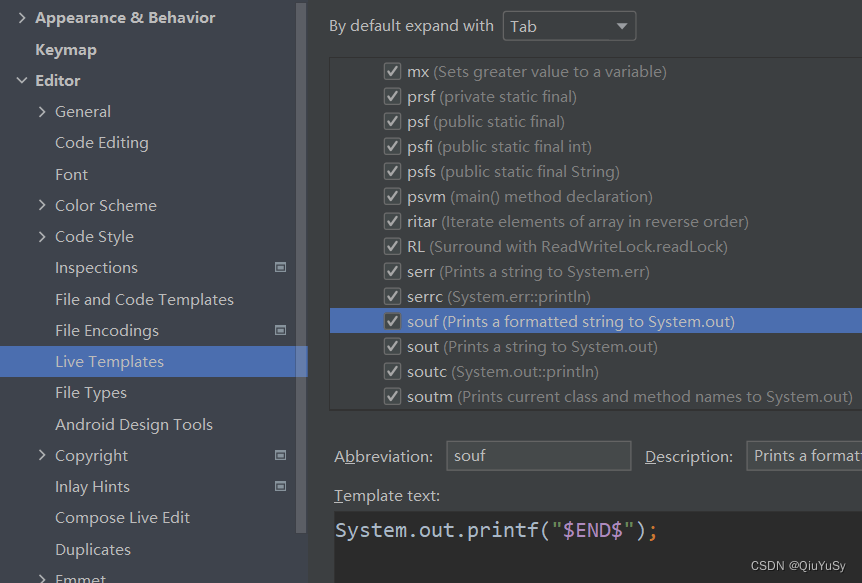
Task: Click the Description text field
Action: [803, 456]
